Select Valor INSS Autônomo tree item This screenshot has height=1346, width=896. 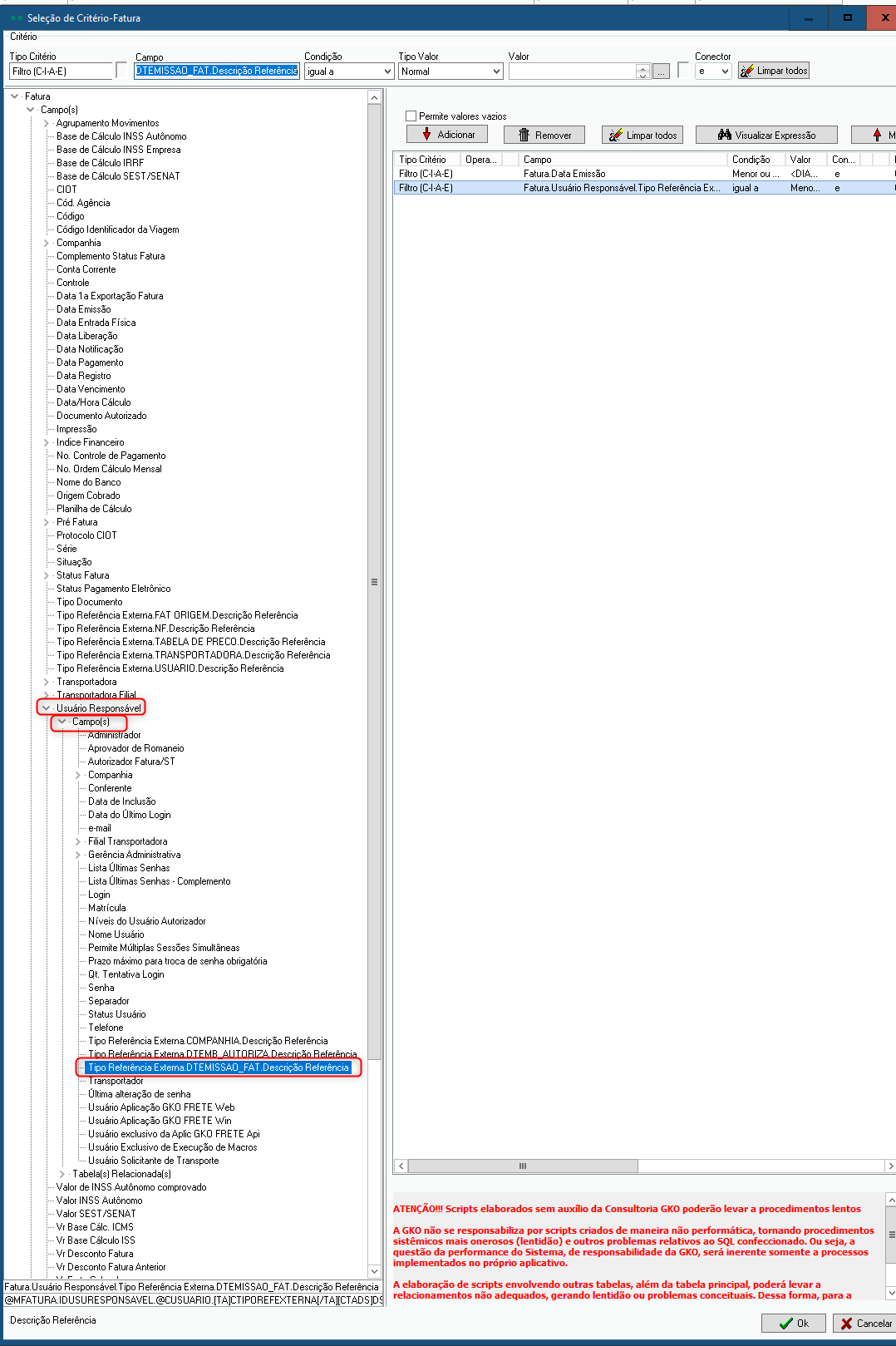pos(99,1201)
